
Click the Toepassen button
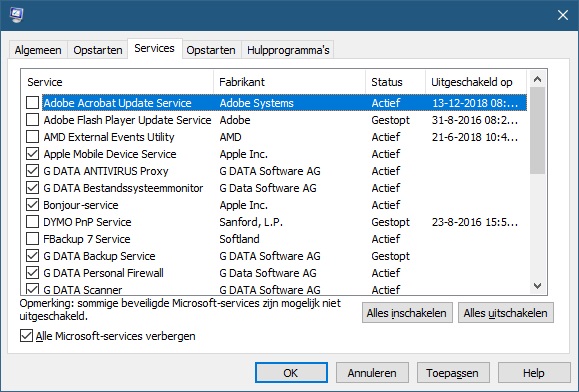453,373
